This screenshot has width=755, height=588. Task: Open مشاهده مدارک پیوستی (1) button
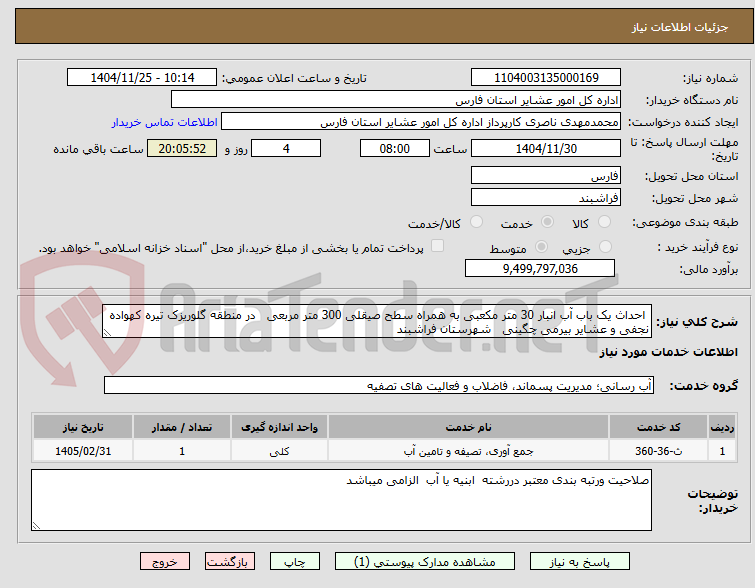[x=425, y=562]
